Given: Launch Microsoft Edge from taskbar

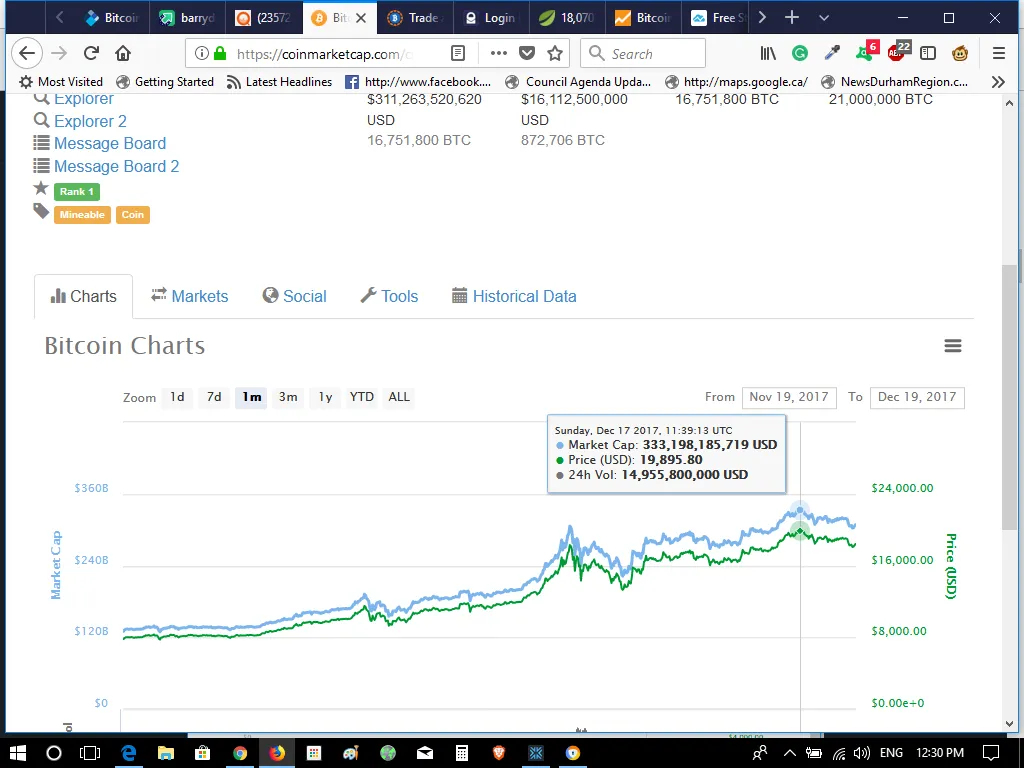Looking at the screenshot, I should click(x=128, y=753).
